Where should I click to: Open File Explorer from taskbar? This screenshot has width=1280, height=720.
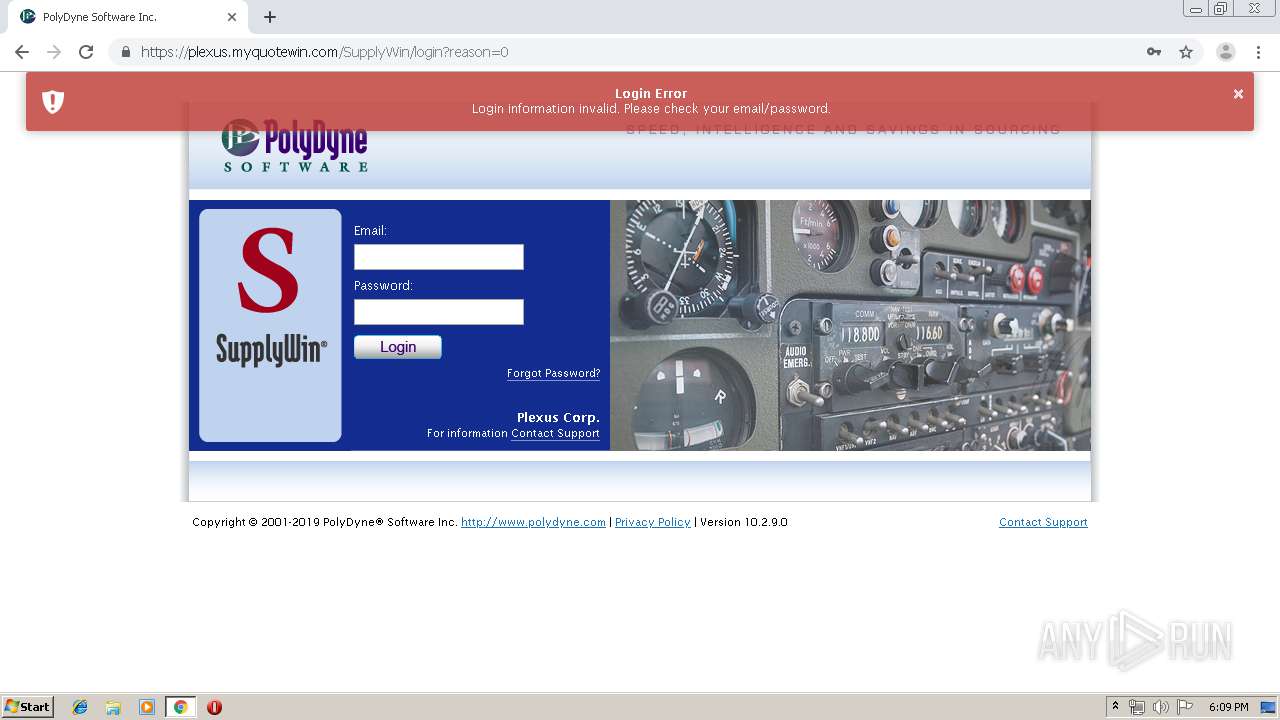[x=113, y=707]
